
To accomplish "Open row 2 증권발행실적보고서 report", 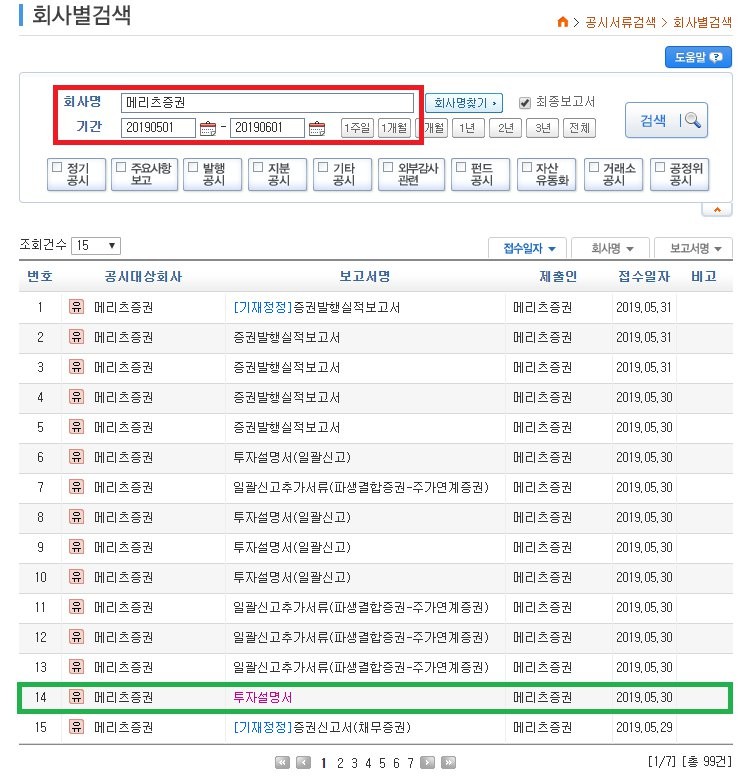I will coord(286,338).
